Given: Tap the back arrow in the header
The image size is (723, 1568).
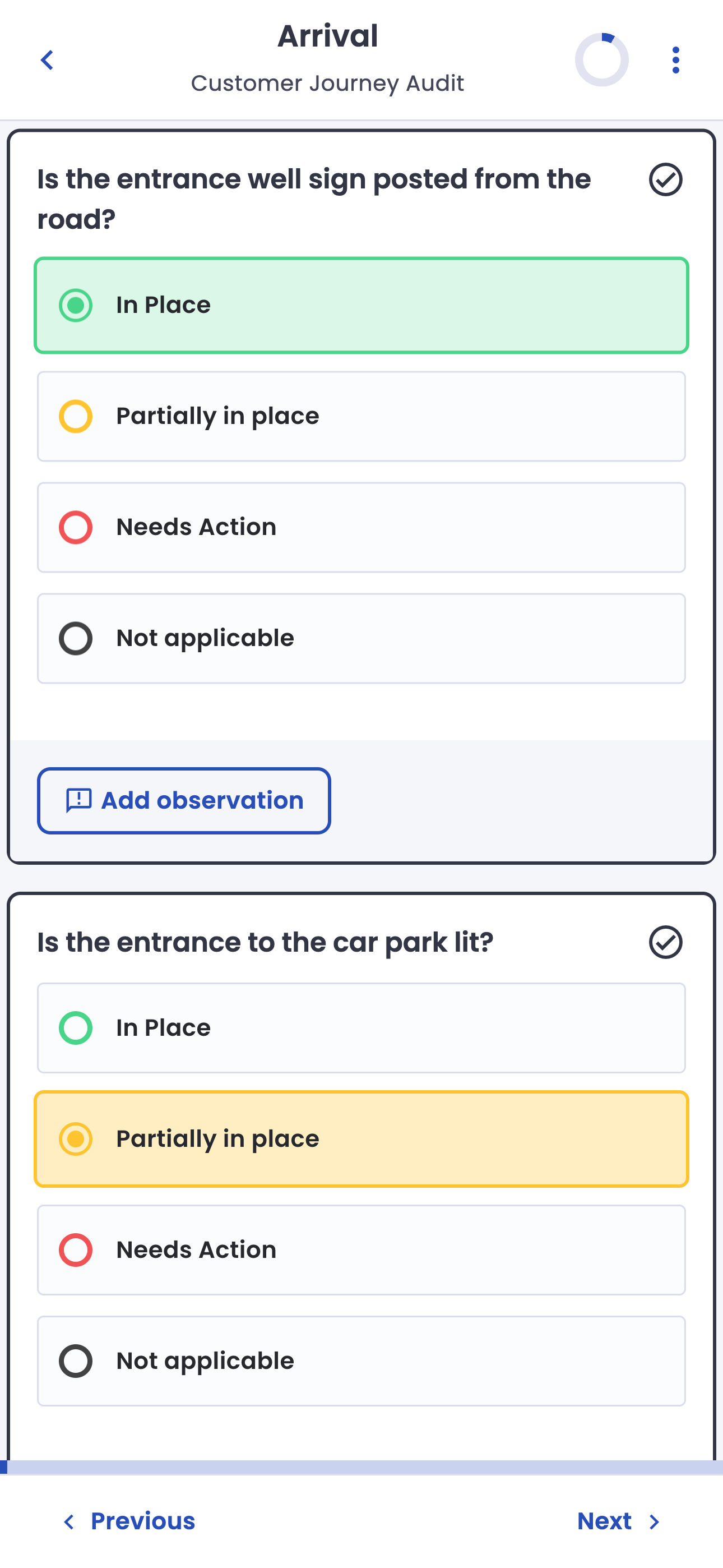Looking at the screenshot, I should tap(47, 60).
